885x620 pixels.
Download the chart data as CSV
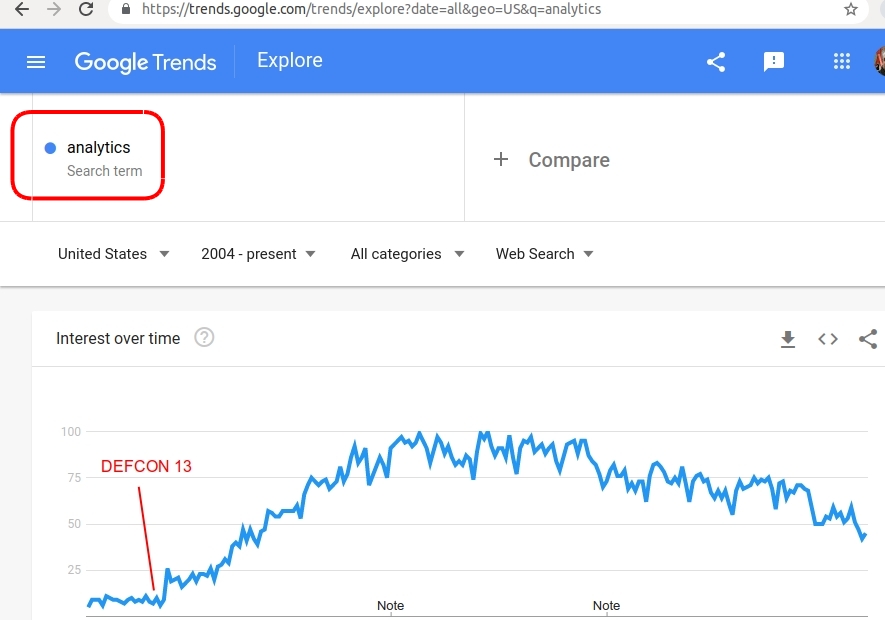point(787,339)
